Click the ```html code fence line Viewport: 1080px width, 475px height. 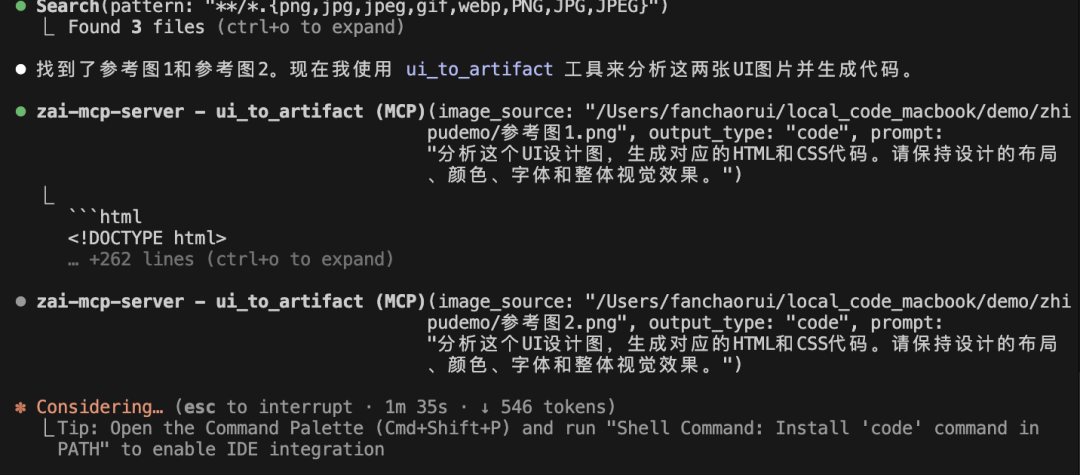pos(105,216)
